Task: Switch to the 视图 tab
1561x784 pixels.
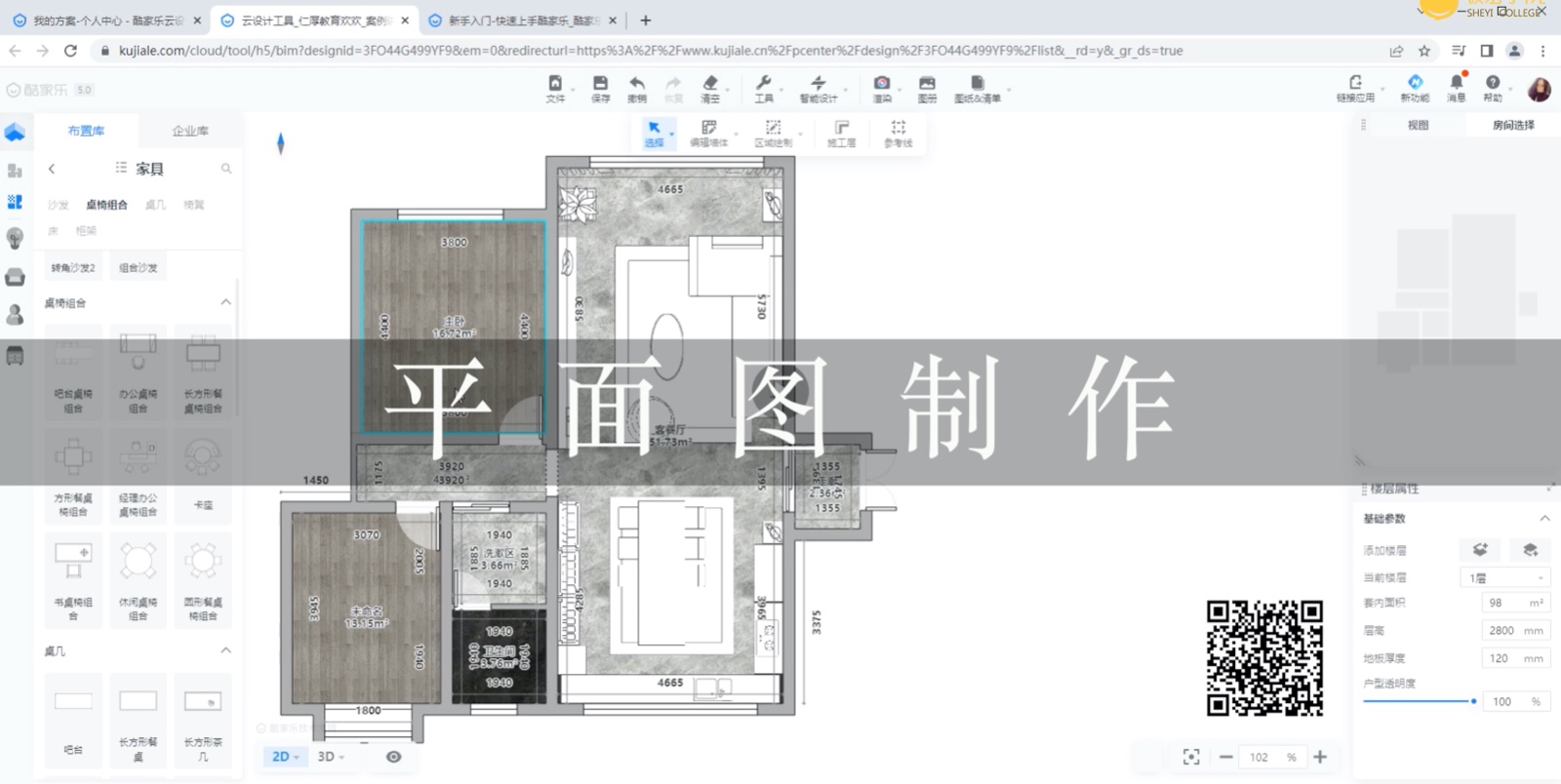Action: coord(1418,125)
